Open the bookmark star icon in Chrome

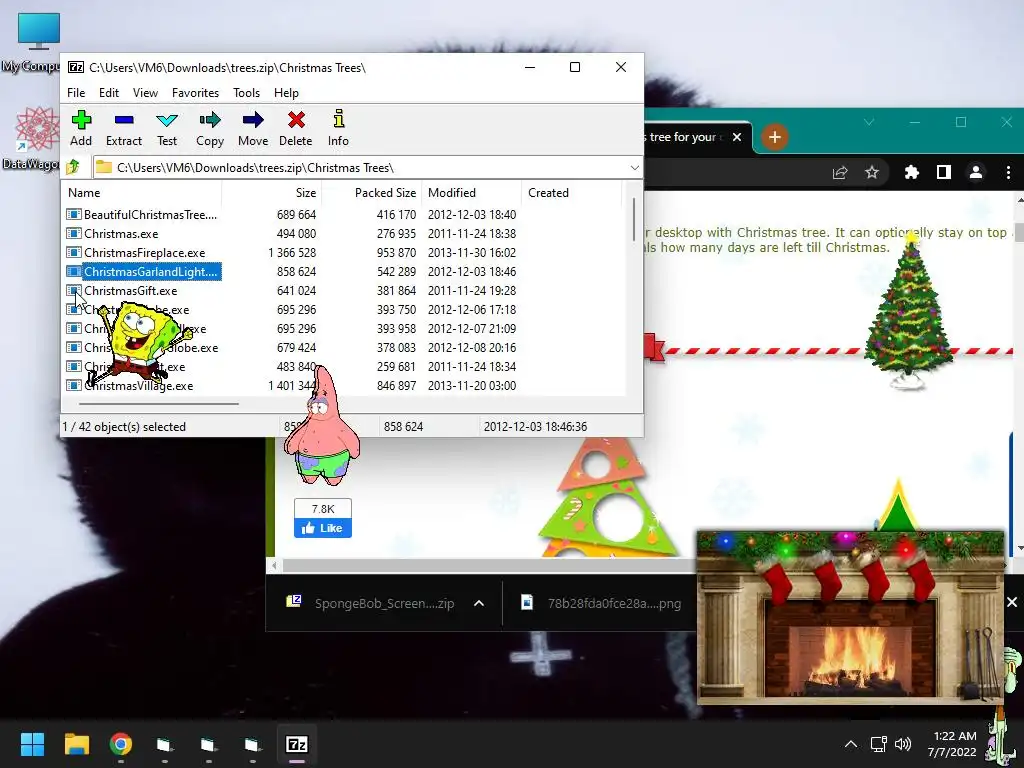[872, 172]
